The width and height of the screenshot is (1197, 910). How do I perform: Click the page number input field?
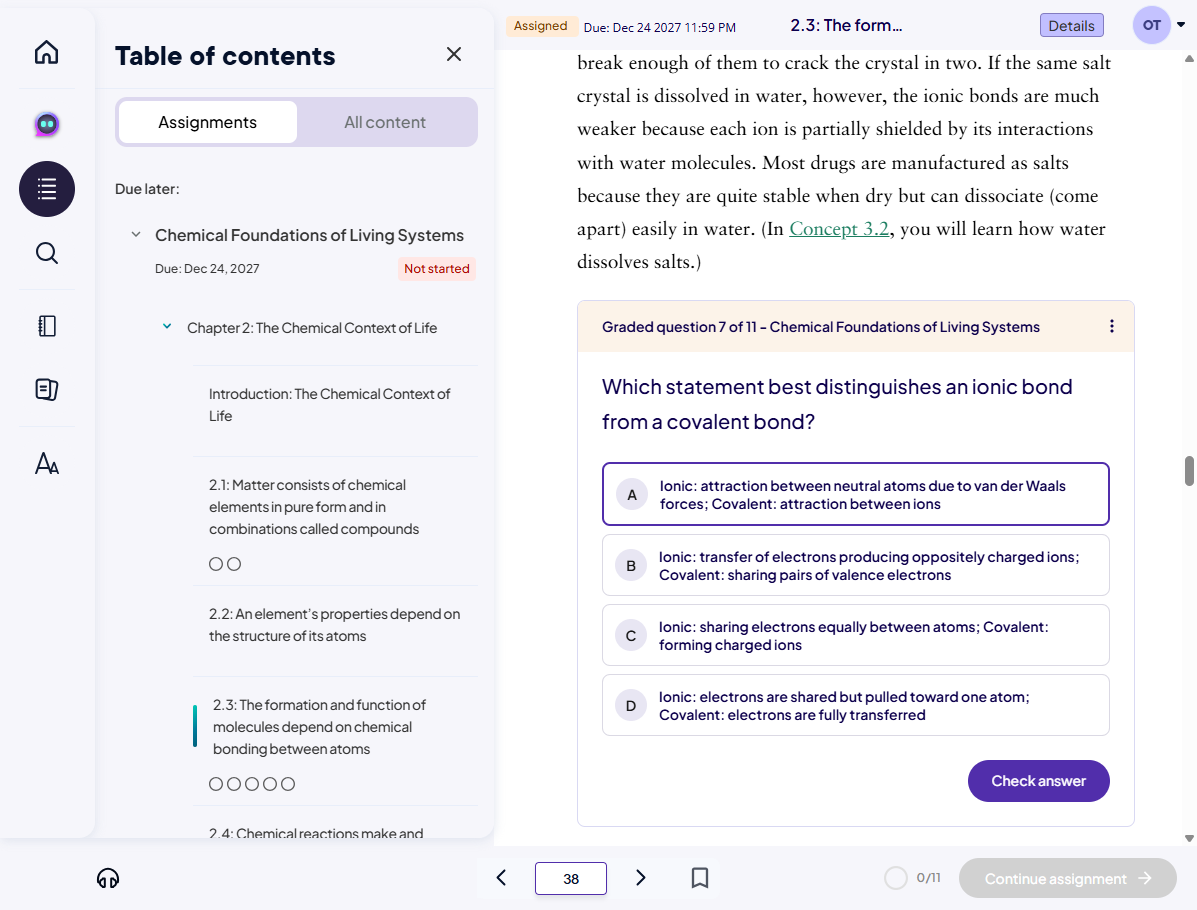(570, 877)
